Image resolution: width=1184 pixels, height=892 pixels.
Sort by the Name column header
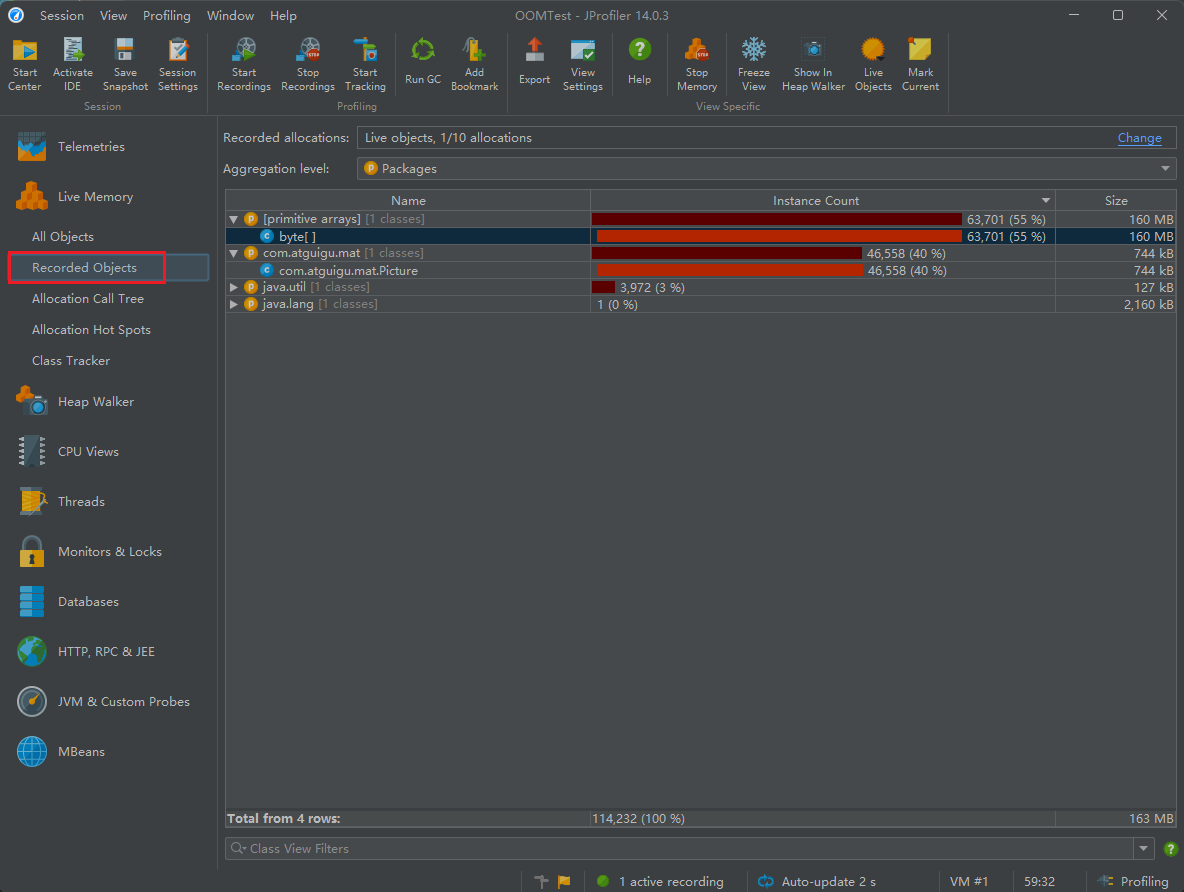pos(408,200)
